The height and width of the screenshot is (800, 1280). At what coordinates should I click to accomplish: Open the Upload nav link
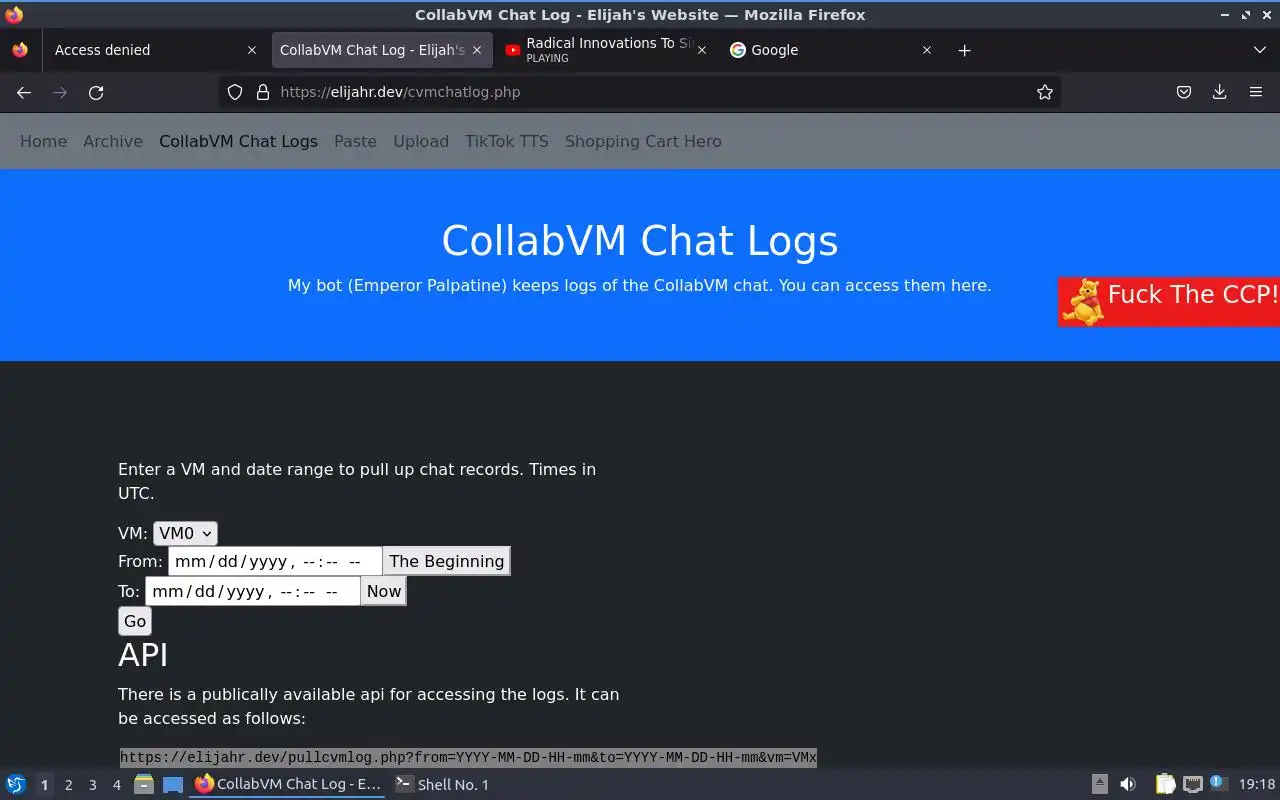(421, 141)
